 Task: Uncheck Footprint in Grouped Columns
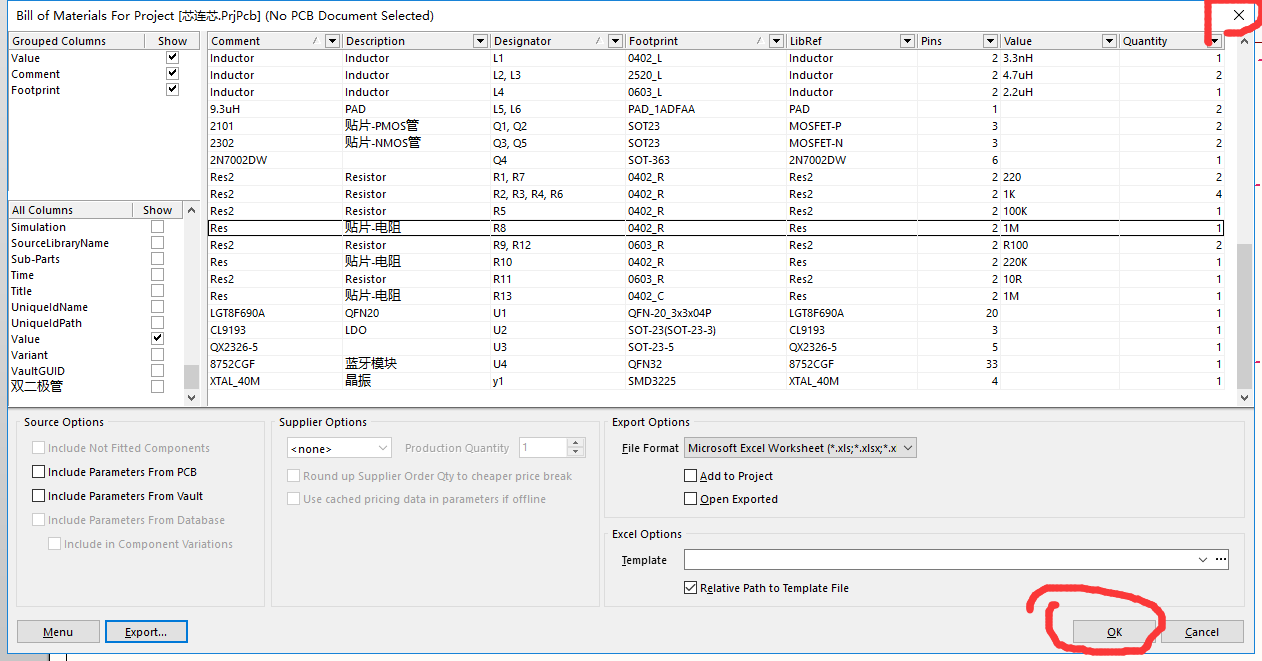172,90
